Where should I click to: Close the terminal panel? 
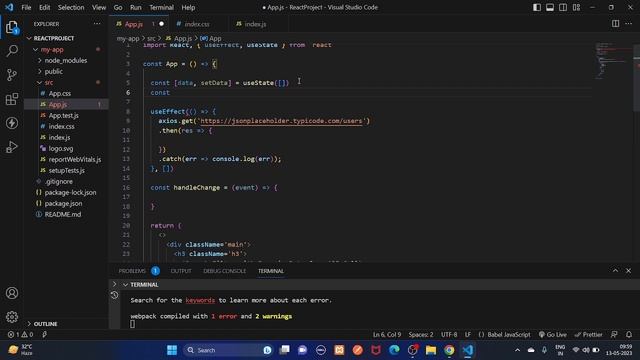point(629,271)
